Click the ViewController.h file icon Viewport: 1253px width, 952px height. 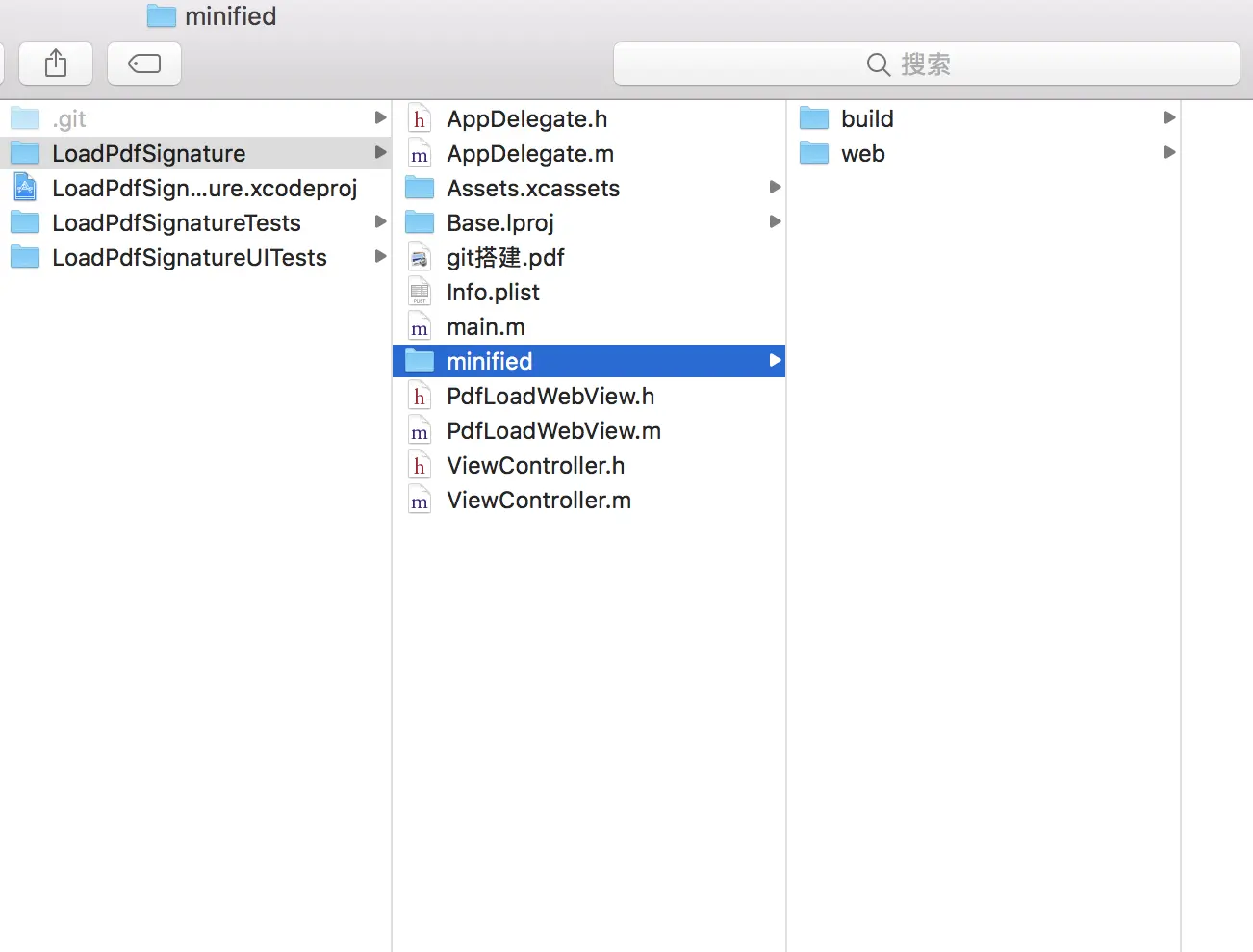click(x=420, y=465)
